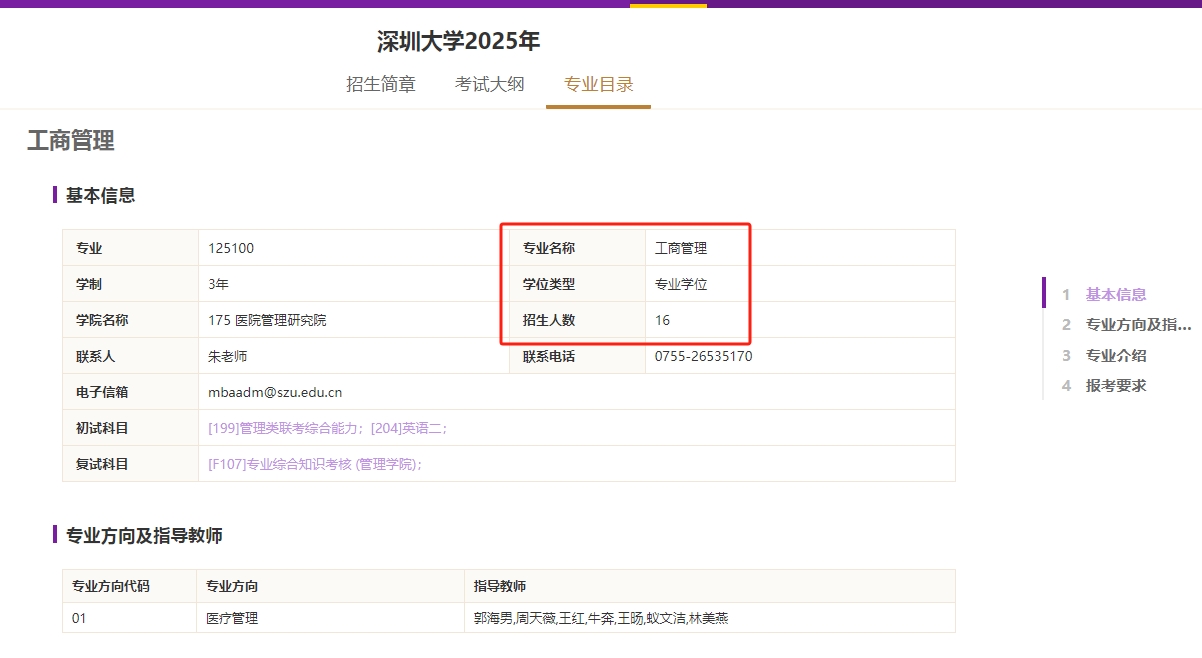This screenshot has height=658, width=1202.
Task: Select the 工商管理 value in 专业名称 row
Action: coord(681,248)
